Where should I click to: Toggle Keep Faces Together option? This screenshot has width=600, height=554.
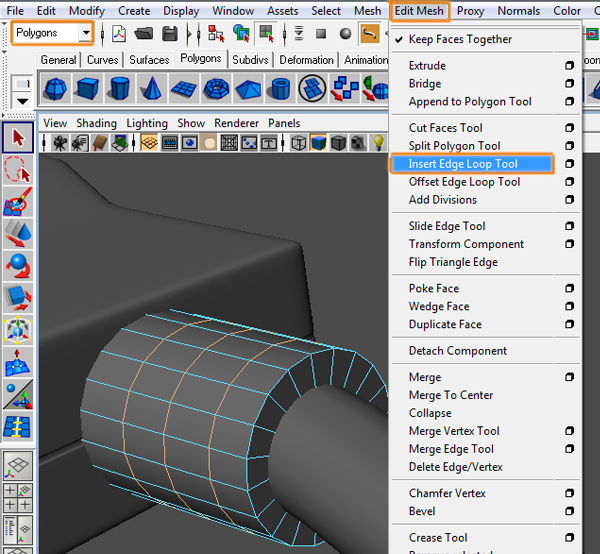(x=460, y=39)
